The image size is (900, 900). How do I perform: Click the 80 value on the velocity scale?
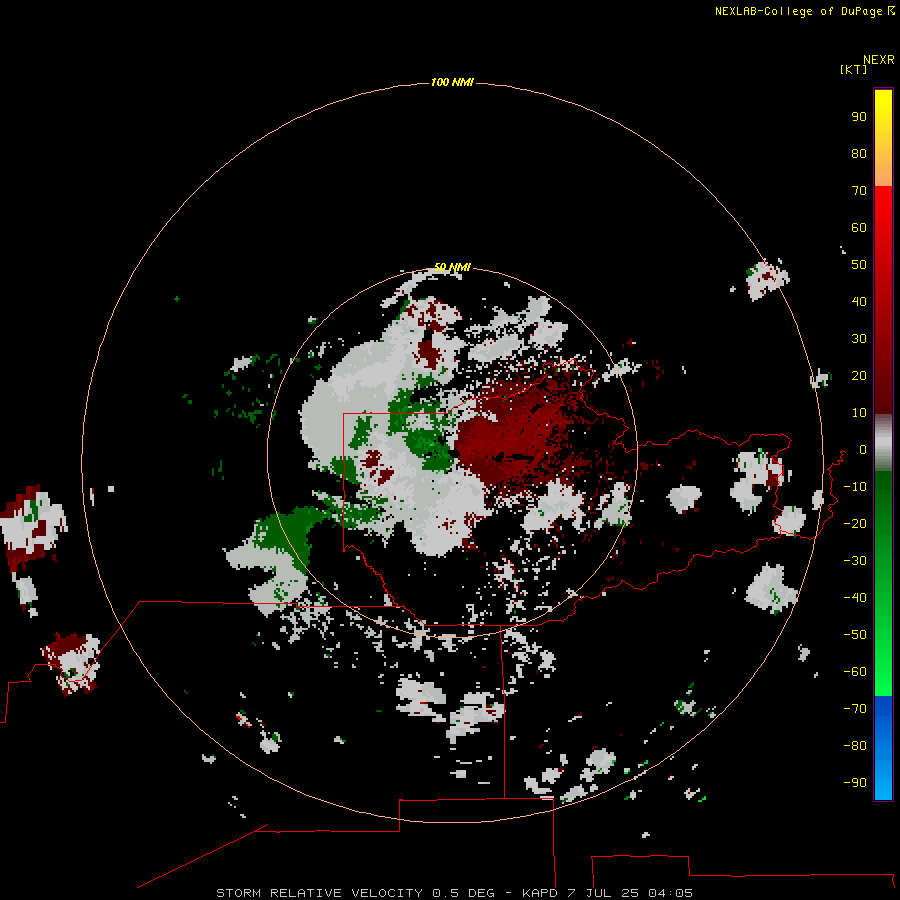coord(859,153)
